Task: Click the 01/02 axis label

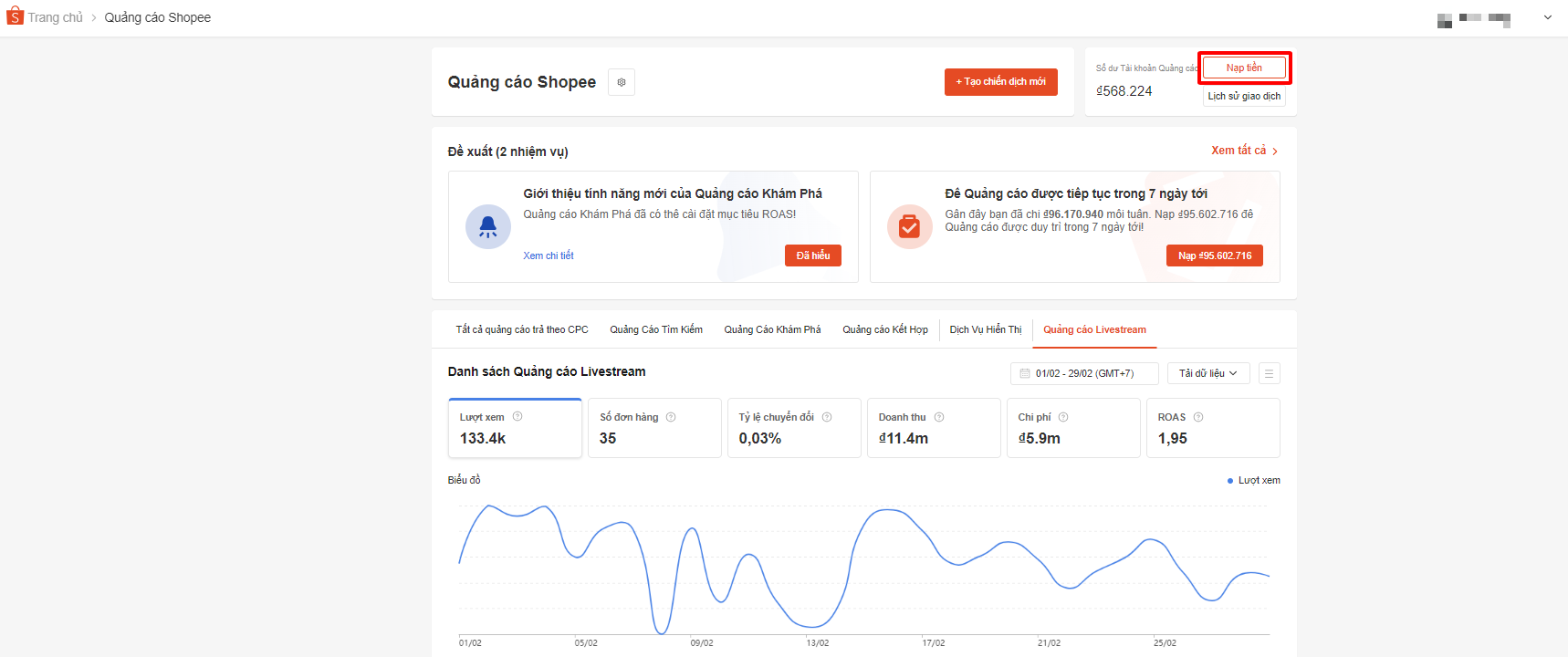Action: click(x=470, y=643)
